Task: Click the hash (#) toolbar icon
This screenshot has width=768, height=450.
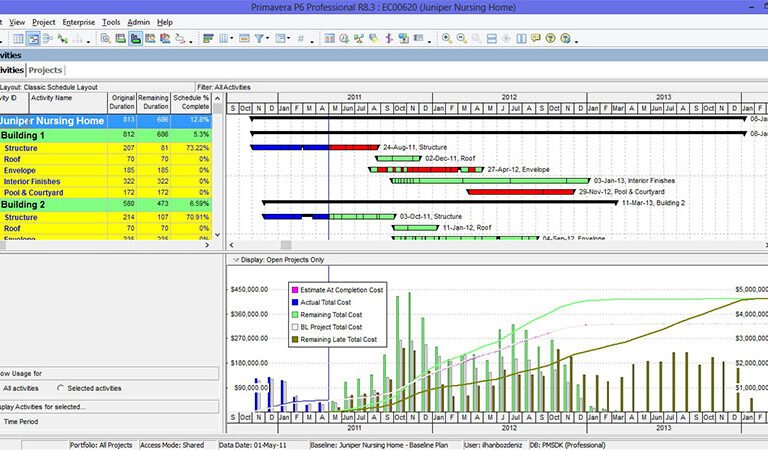Action: 301,38
